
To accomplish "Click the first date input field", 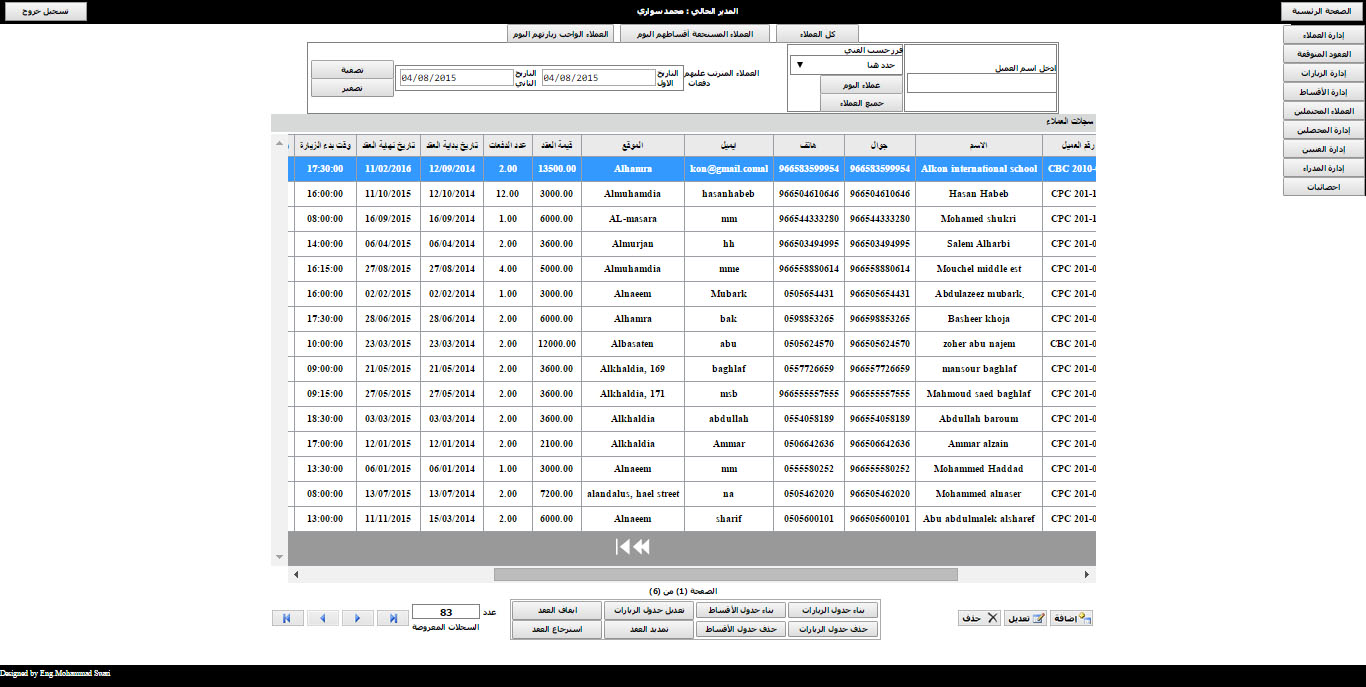I will (x=597, y=77).
